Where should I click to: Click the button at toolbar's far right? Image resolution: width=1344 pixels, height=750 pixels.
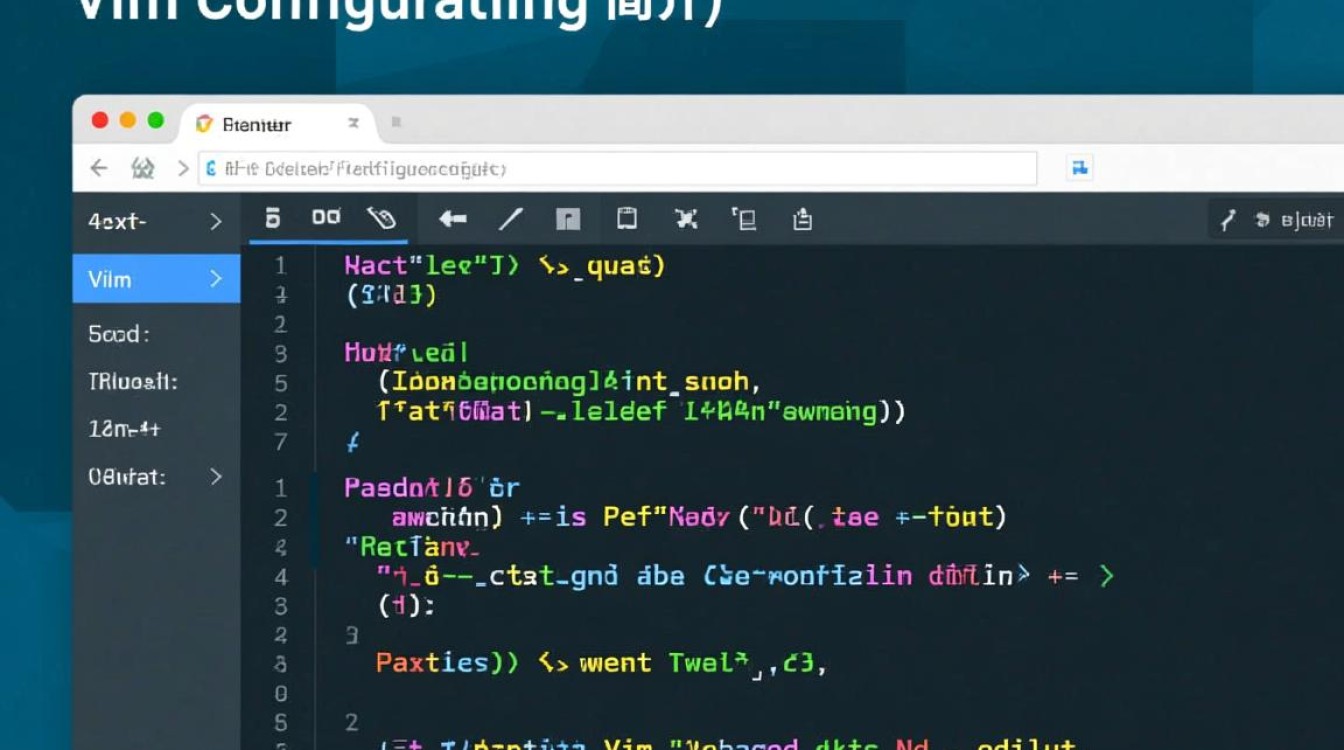1279,219
